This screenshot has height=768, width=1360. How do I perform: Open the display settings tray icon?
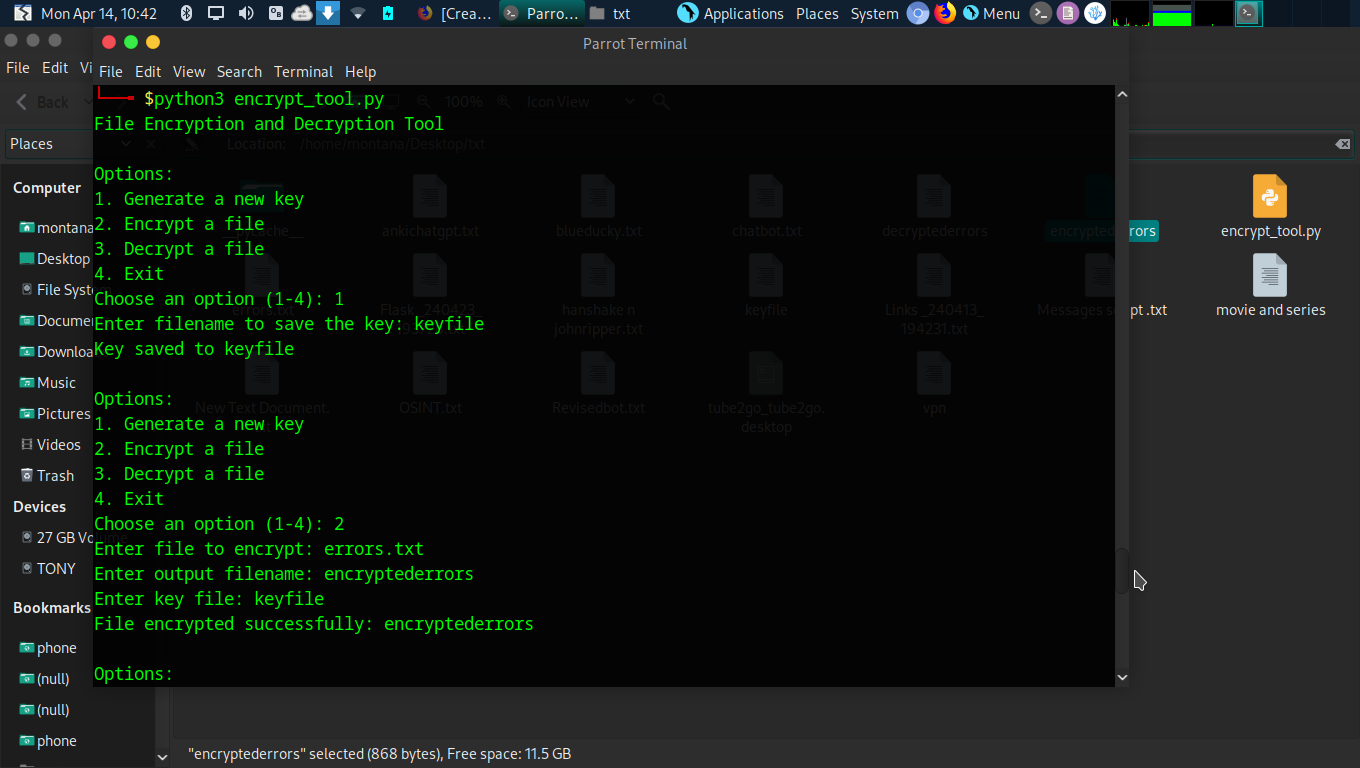(x=215, y=14)
